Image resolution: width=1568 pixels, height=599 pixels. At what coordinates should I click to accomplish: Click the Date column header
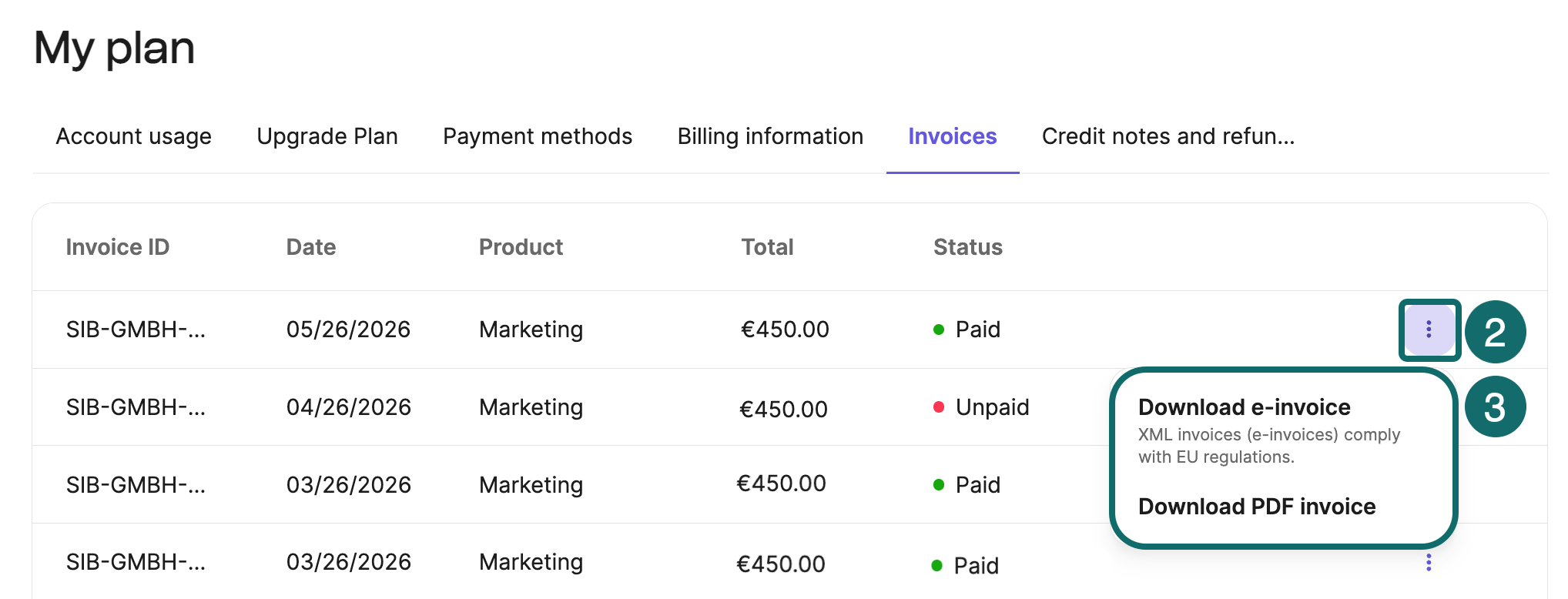[x=311, y=247]
